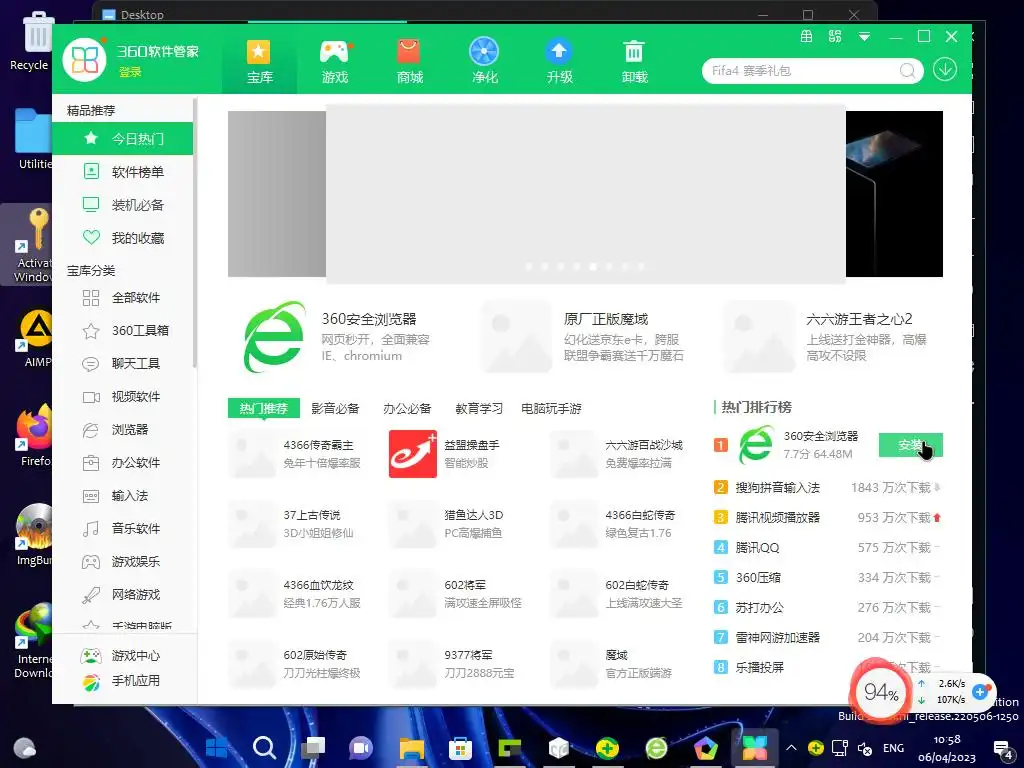Open 手机应用 at sidebar bottom
The width and height of the screenshot is (1024, 768).
(x=121, y=681)
